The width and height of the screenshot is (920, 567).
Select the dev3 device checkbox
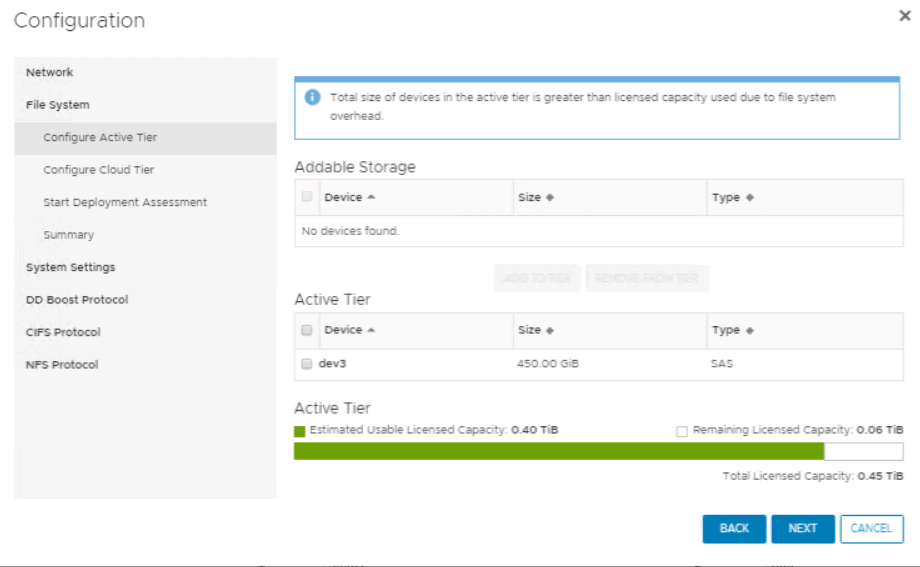tap(307, 364)
